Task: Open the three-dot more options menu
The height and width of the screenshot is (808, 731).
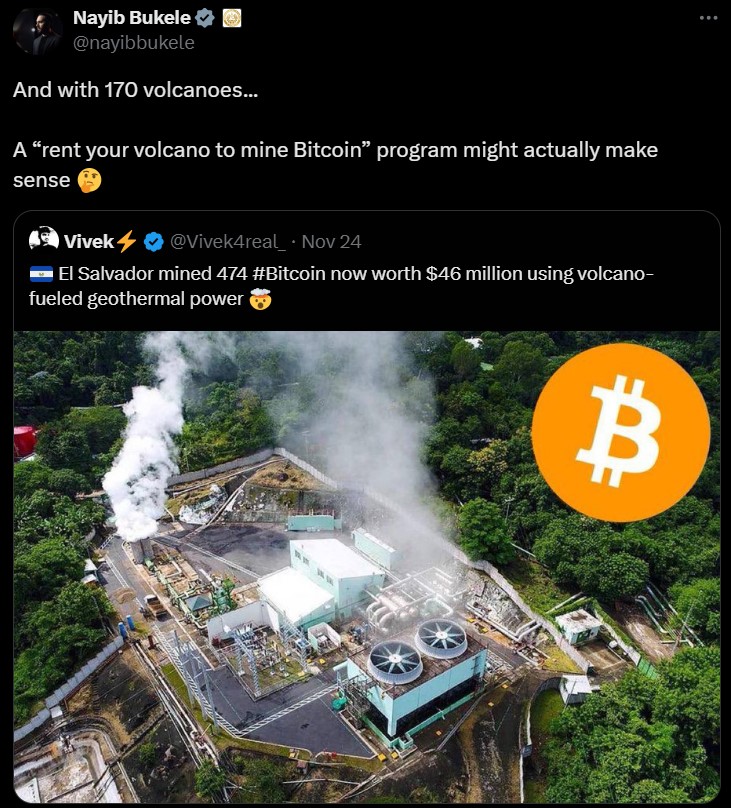Action: click(x=708, y=18)
